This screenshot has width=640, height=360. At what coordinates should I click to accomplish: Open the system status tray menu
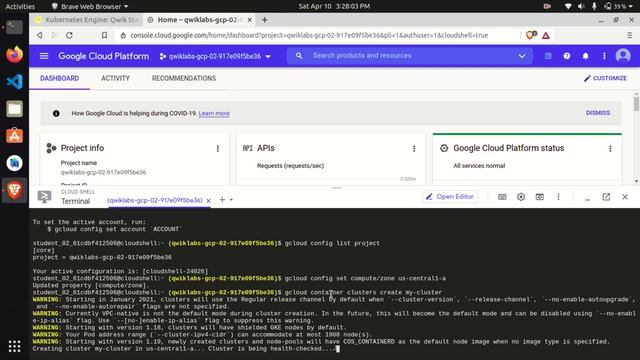click(598, 6)
